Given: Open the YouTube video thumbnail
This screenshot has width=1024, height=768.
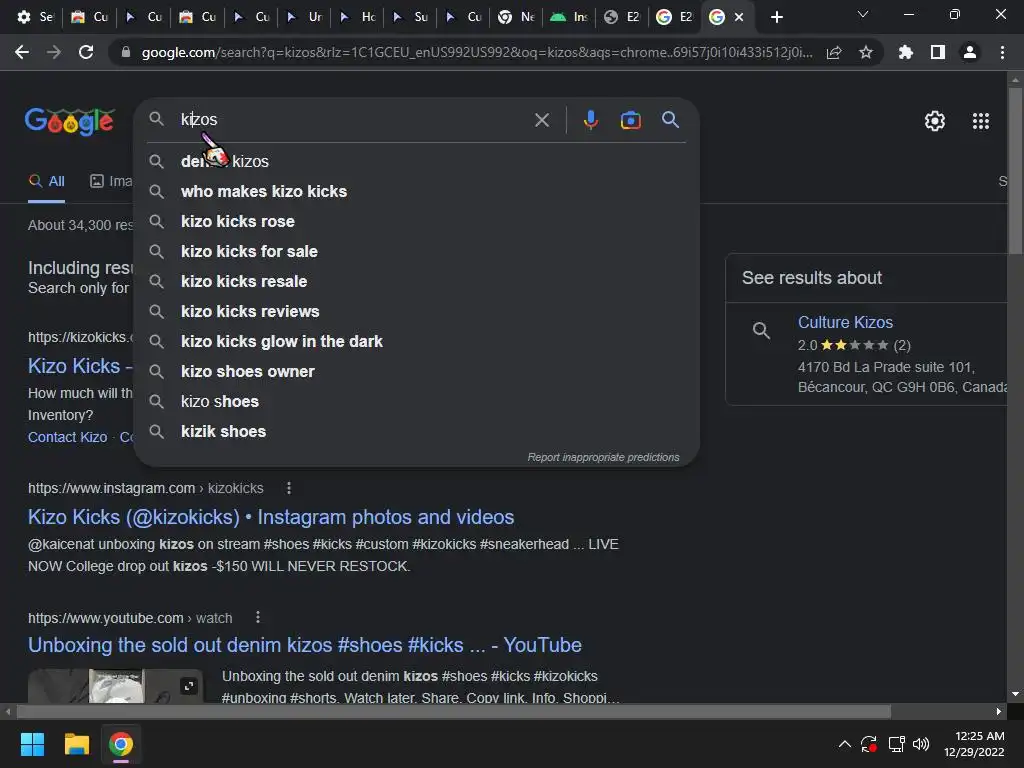Looking at the screenshot, I should [115, 686].
